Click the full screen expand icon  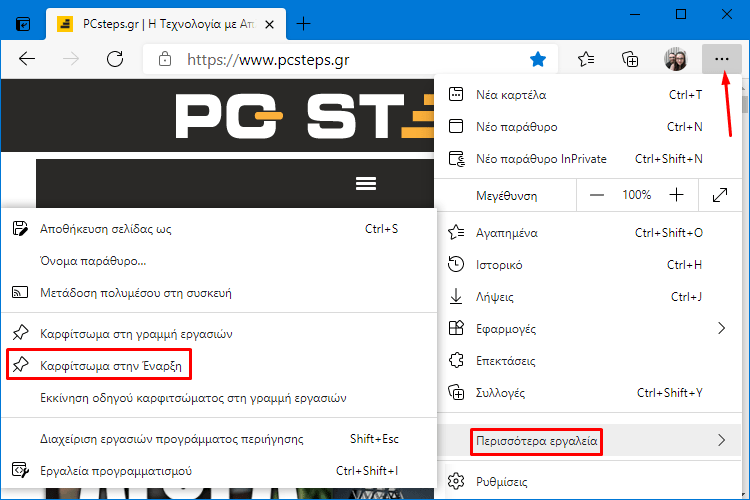click(x=720, y=195)
